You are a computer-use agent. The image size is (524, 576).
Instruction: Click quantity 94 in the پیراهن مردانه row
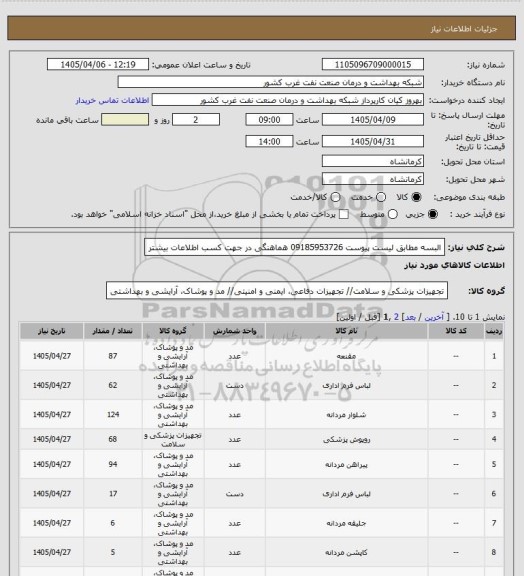(112, 464)
